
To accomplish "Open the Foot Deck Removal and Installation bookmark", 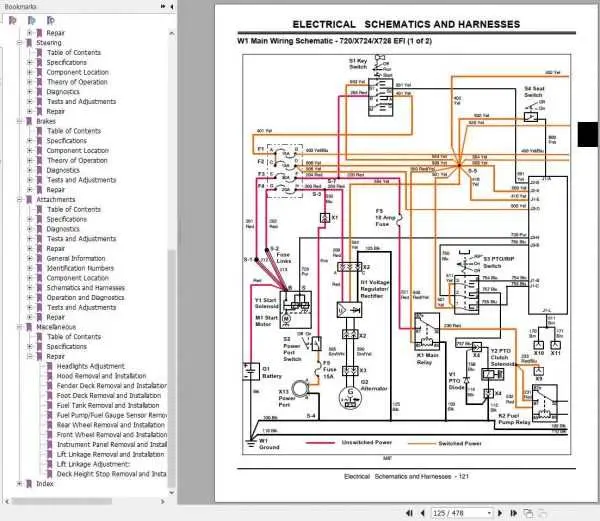I will pos(109,396).
